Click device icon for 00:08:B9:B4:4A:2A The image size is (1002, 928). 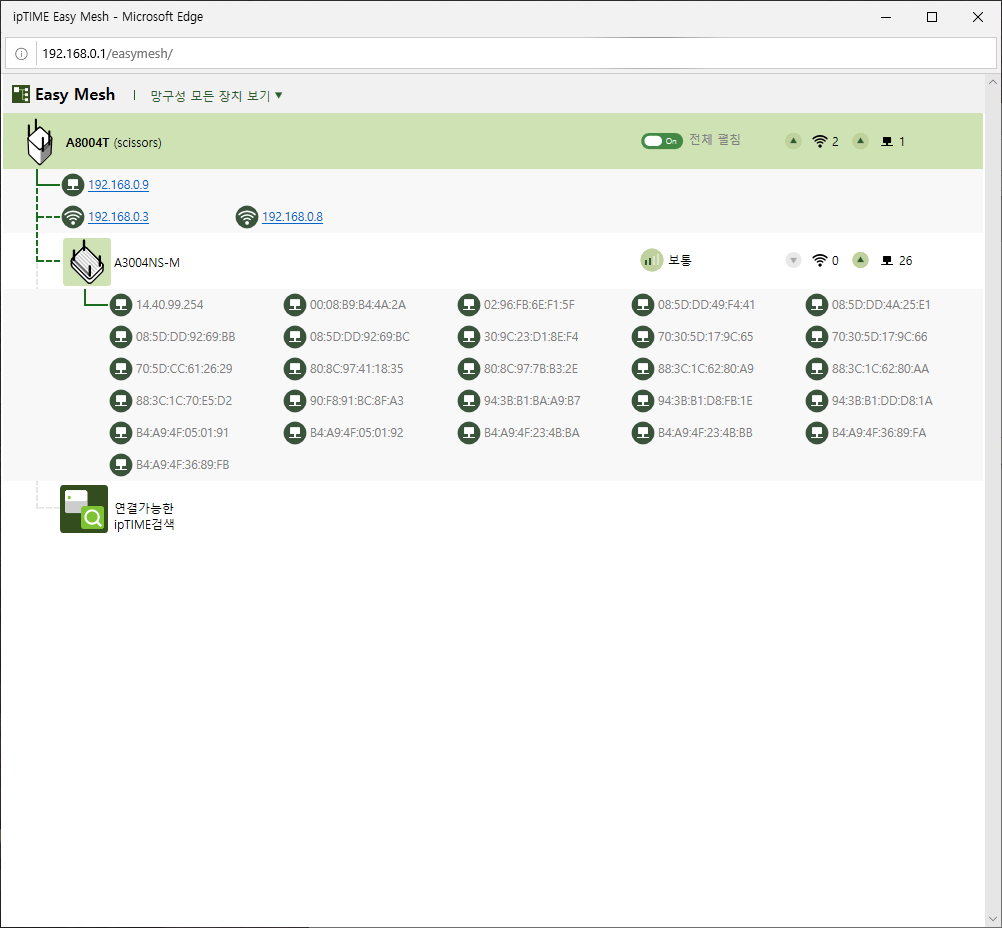coord(295,305)
